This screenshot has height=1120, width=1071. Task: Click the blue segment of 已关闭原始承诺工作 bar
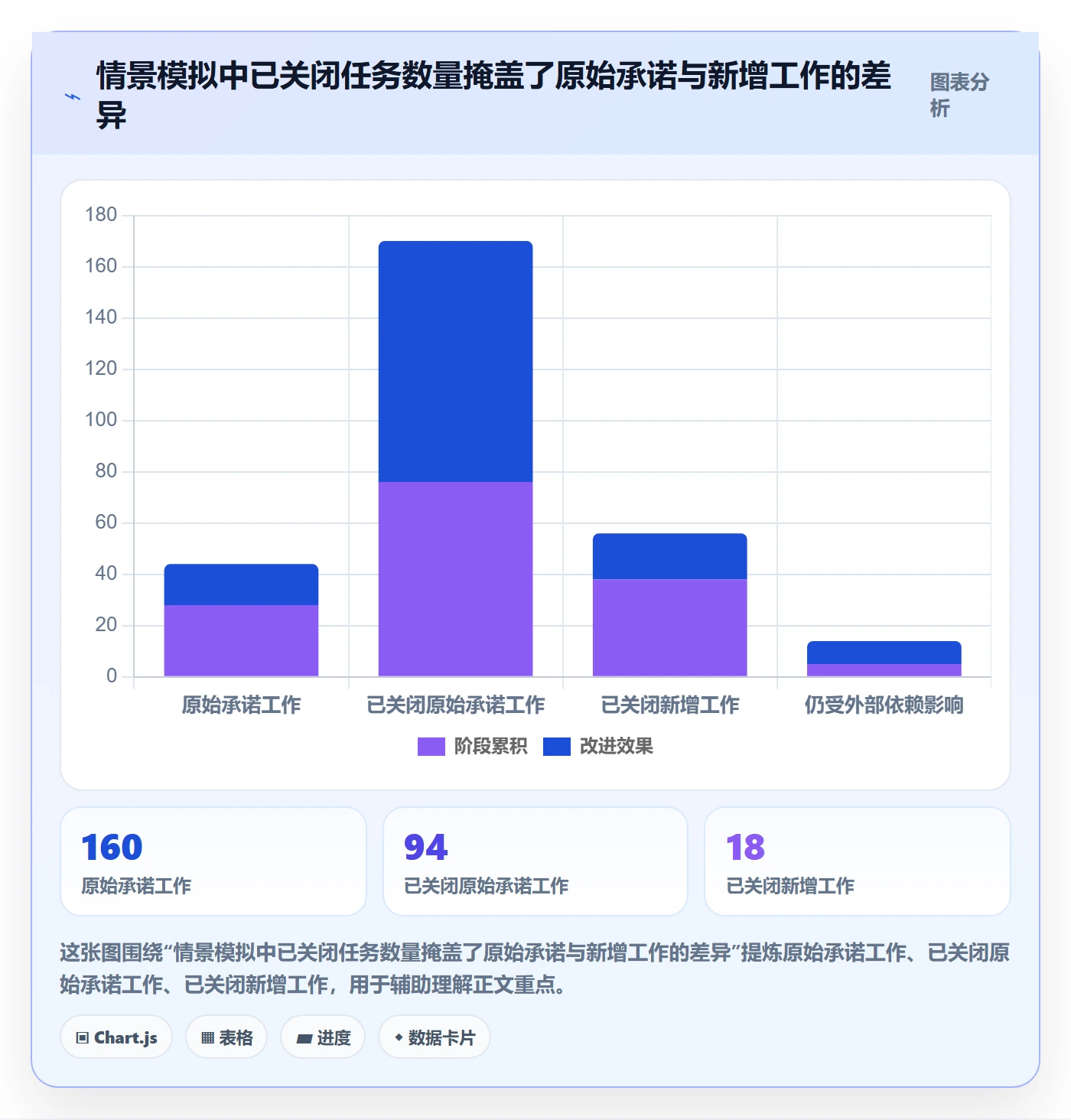click(455, 361)
